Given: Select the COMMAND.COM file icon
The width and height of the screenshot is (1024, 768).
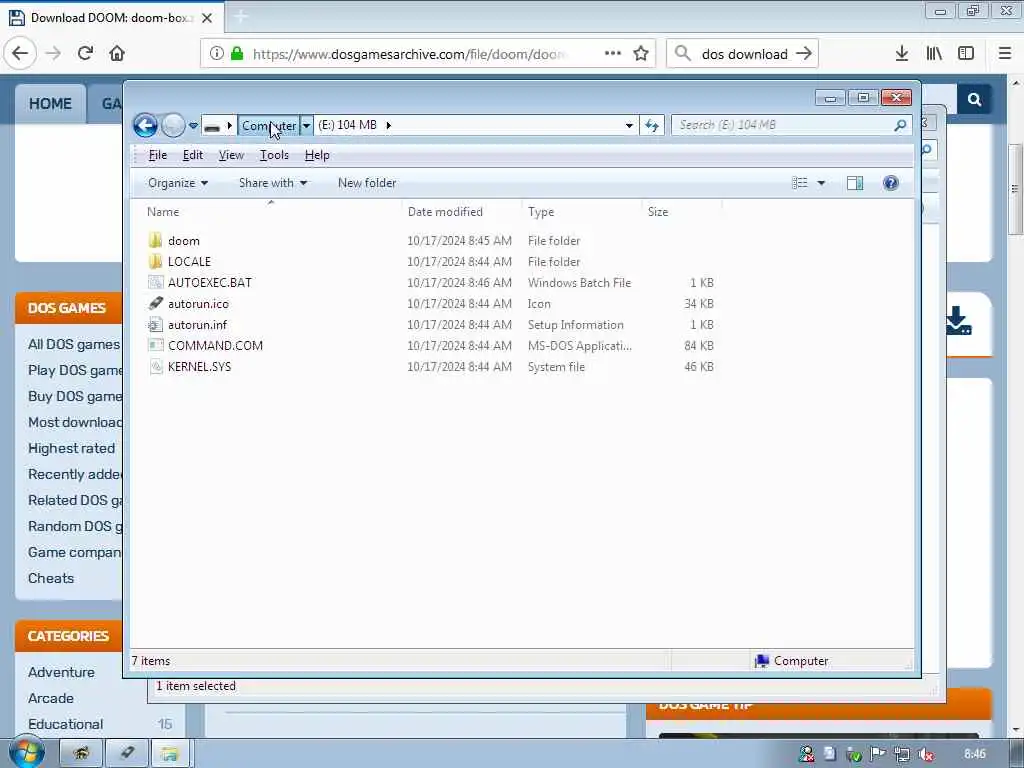Looking at the screenshot, I should pyautogui.click(x=155, y=345).
